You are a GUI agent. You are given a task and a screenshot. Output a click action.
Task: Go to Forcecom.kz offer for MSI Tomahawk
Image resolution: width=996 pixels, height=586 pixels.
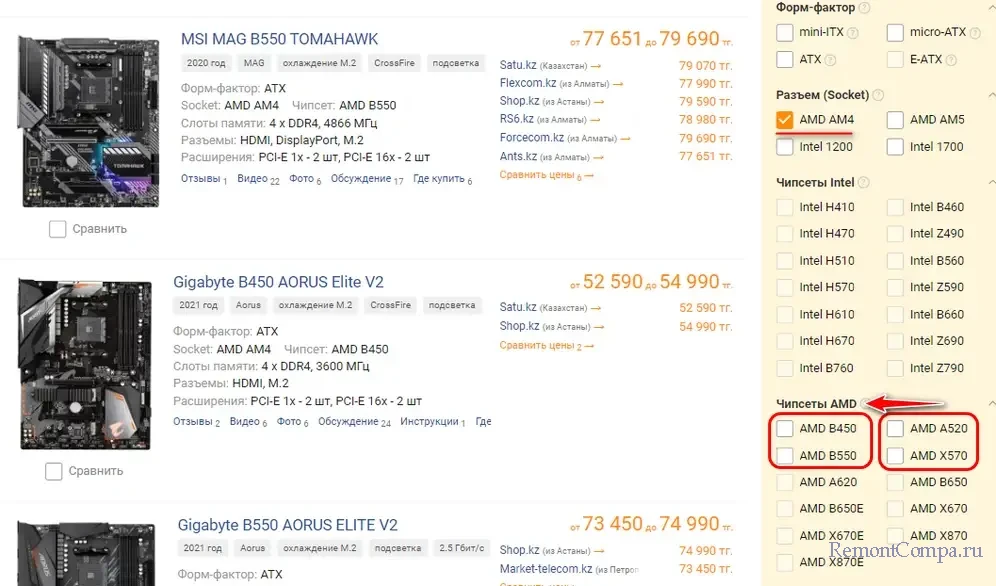pos(531,138)
